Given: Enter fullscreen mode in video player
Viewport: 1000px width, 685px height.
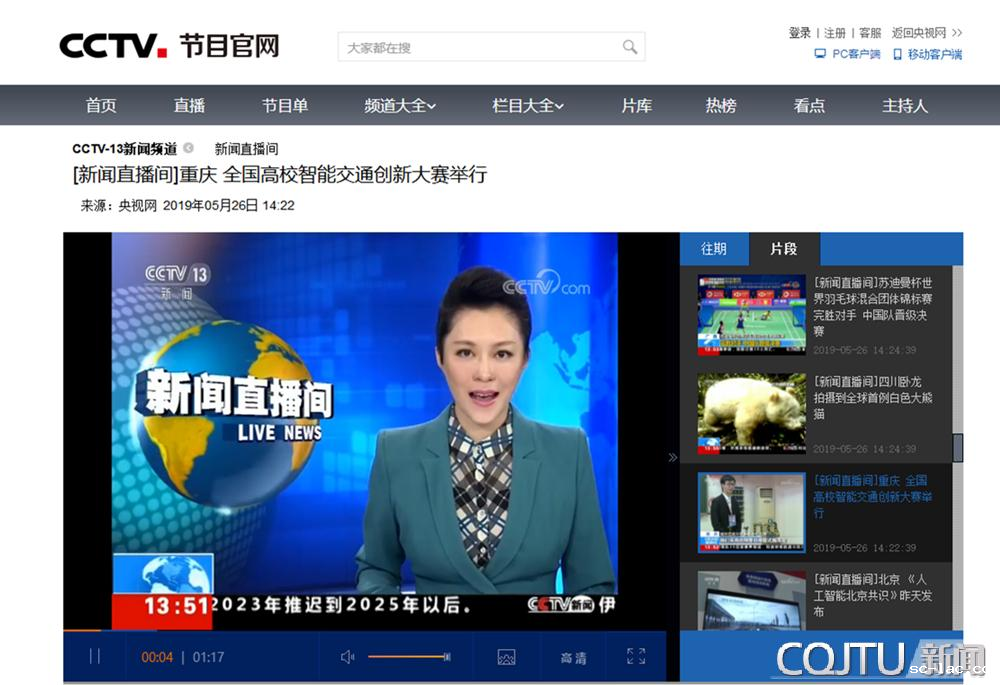Looking at the screenshot, I should 636,657.
